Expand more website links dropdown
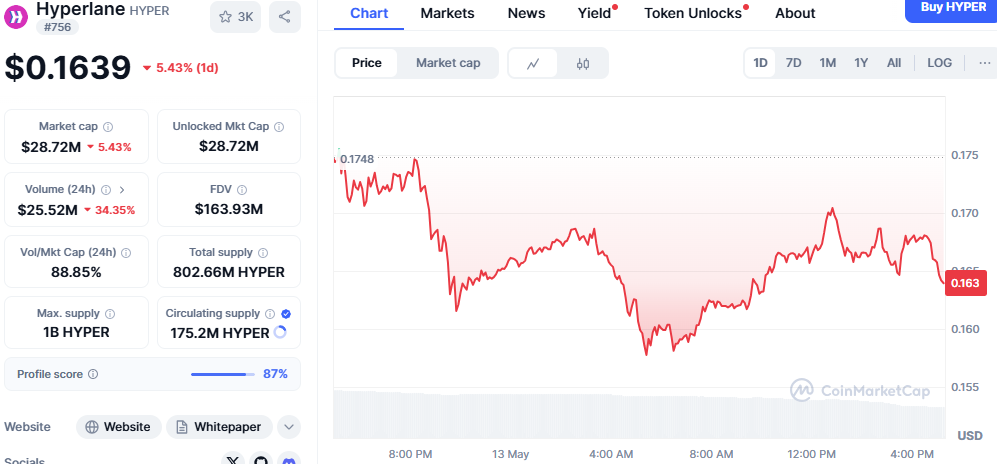Image resolution: width=997 pixels, height=464 pixels. (289, 427)
